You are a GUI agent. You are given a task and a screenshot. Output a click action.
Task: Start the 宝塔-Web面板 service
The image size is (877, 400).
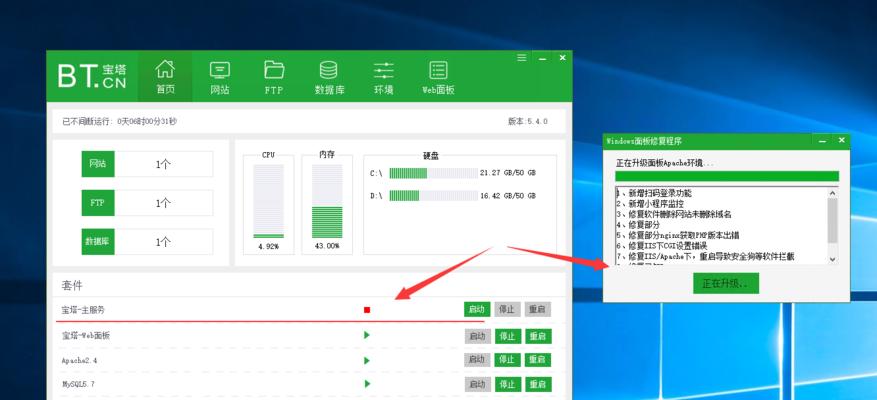coord(477,336)
